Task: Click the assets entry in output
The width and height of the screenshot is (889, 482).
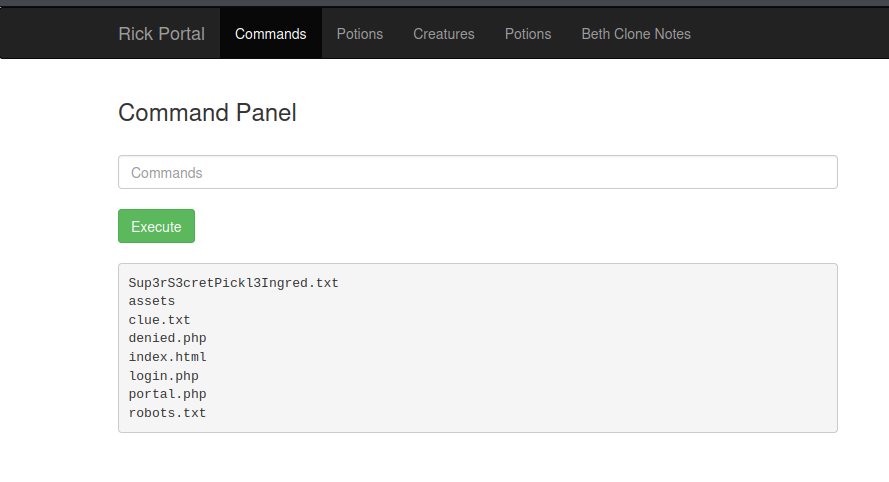Action: point(152,301)
